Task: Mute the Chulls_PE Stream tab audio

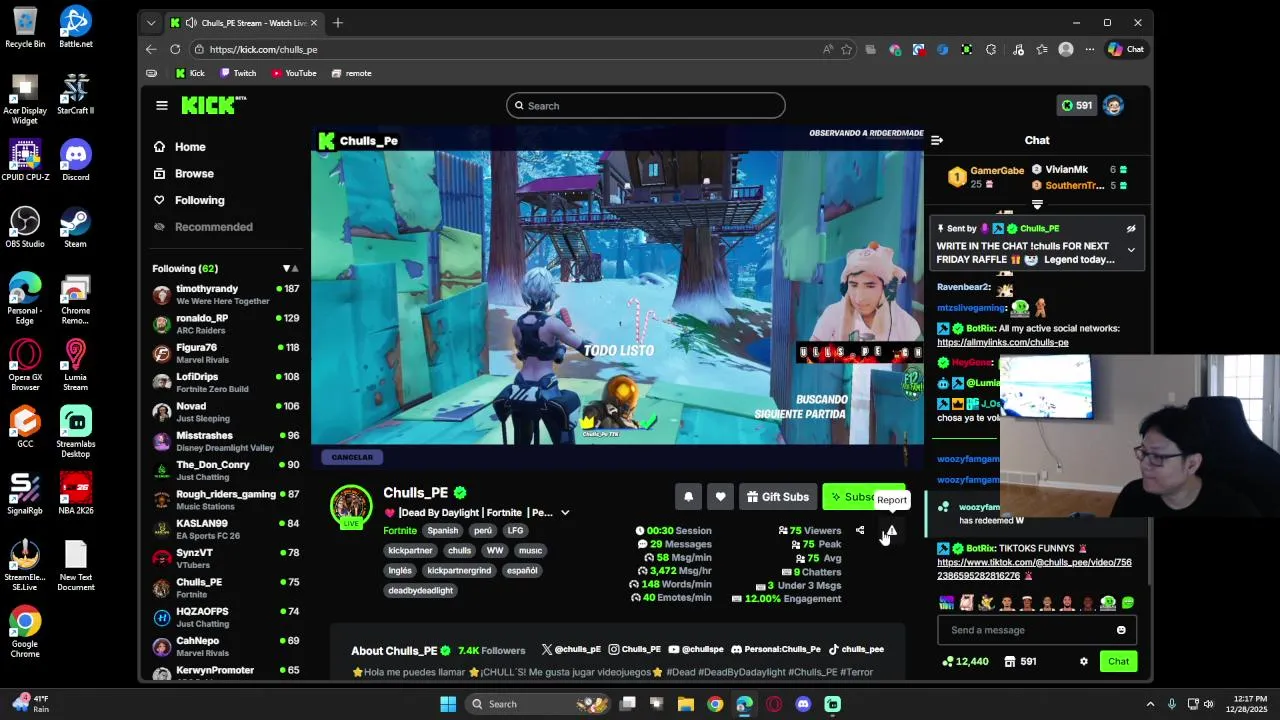Action: tap(191, 22)
